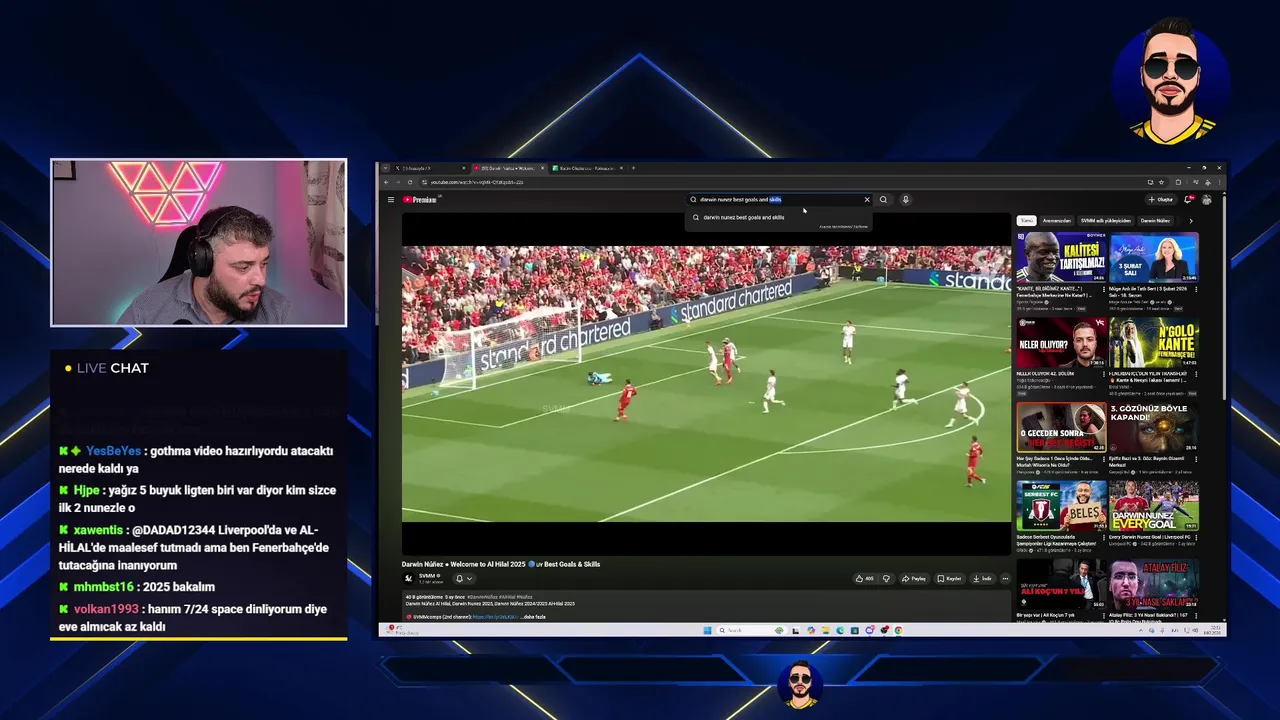Open options for the Kante Kalitesi video
The height and width of the screenshot is (720, 1280).
click(1103, 289)
